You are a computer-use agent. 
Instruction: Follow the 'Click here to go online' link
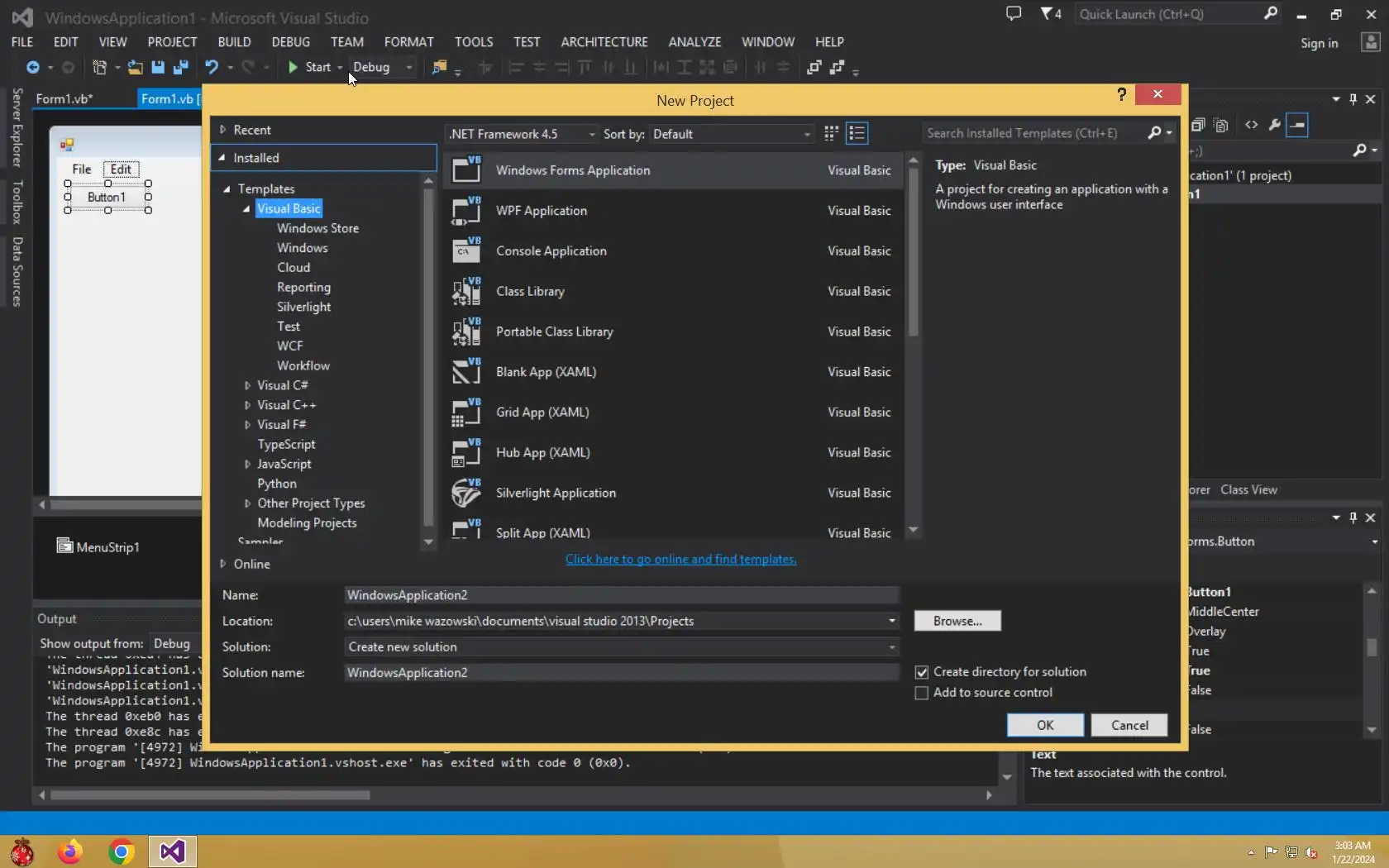681,559
